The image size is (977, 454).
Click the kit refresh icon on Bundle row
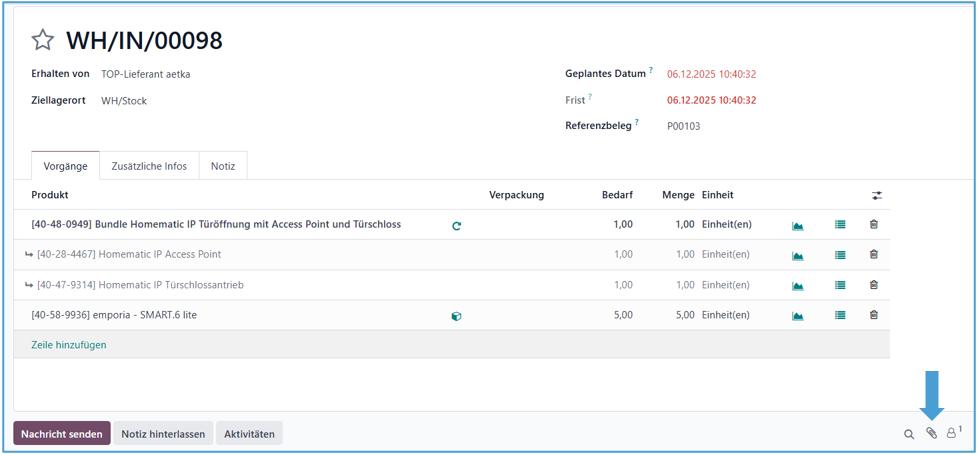(x=457, y=226)
